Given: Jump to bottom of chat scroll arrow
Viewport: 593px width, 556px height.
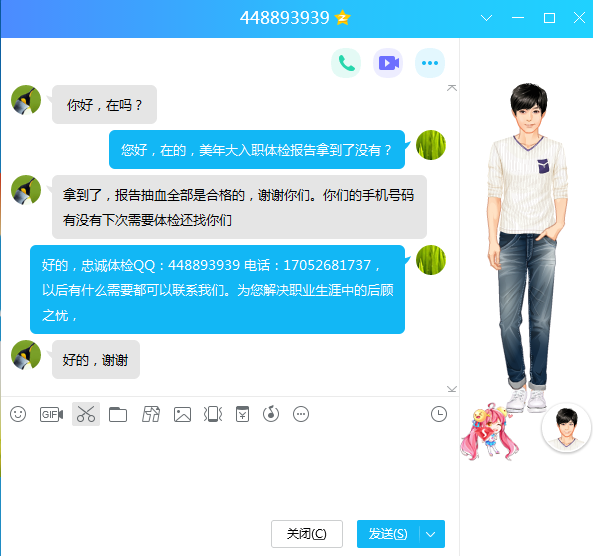Looking at the screenshot, I should point(452,389).
